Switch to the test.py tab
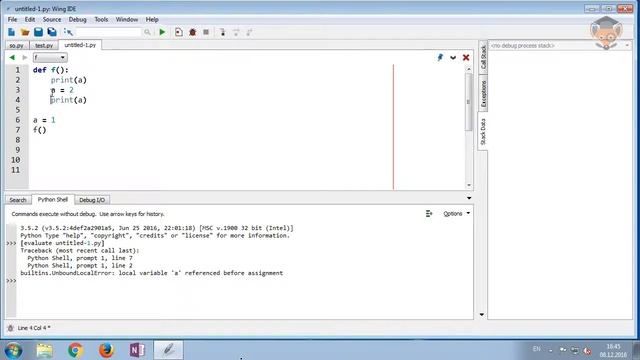This screenshot has width=640, height=360. click(x=44, y=45)
